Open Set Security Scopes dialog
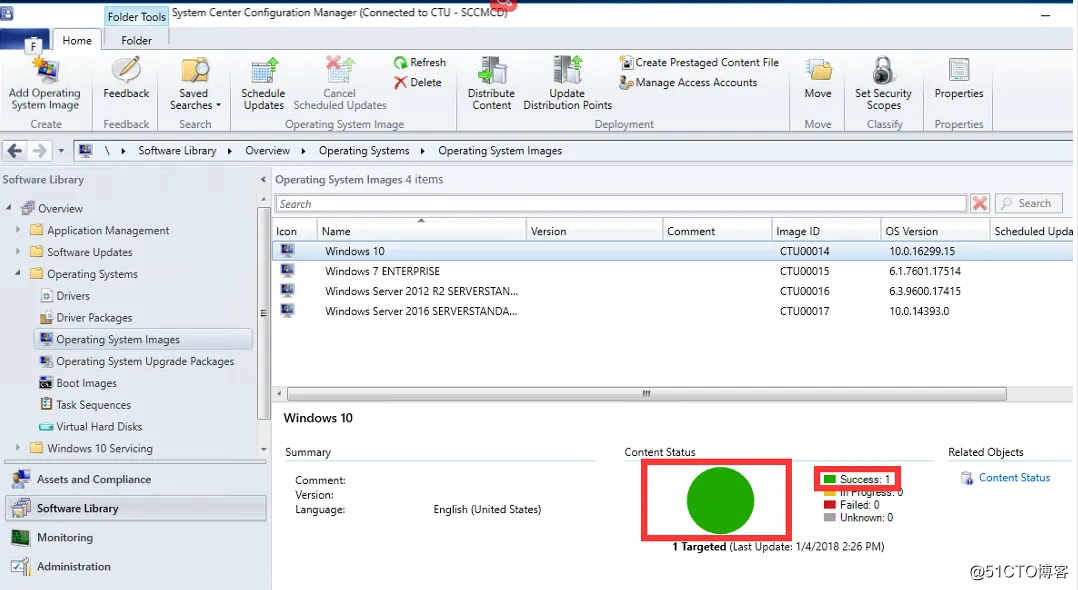Viewport: 1078px width, 590px height. point(883,84)
